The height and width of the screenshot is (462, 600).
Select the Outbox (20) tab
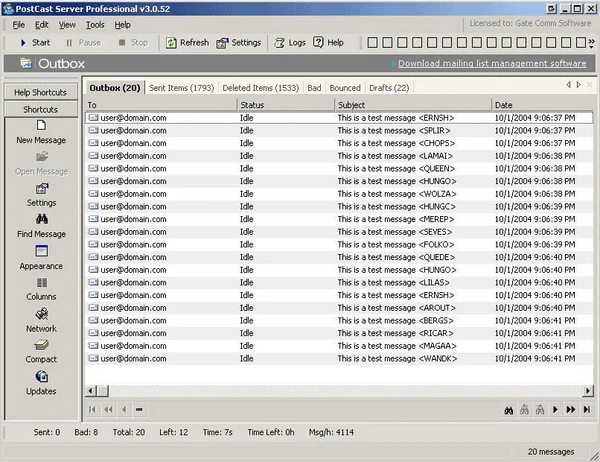115,88
